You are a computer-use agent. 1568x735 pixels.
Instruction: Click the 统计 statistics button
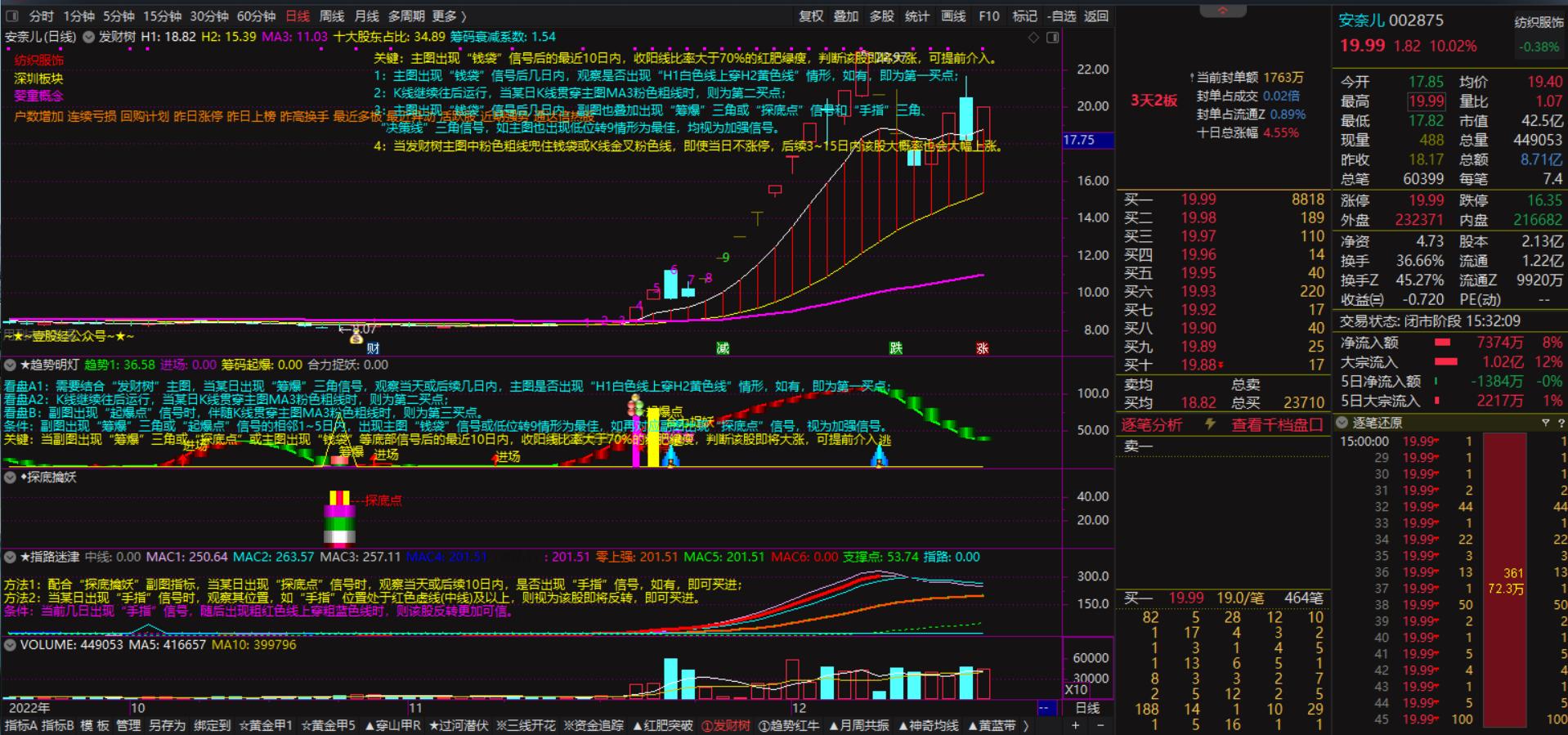pos(917,16)
